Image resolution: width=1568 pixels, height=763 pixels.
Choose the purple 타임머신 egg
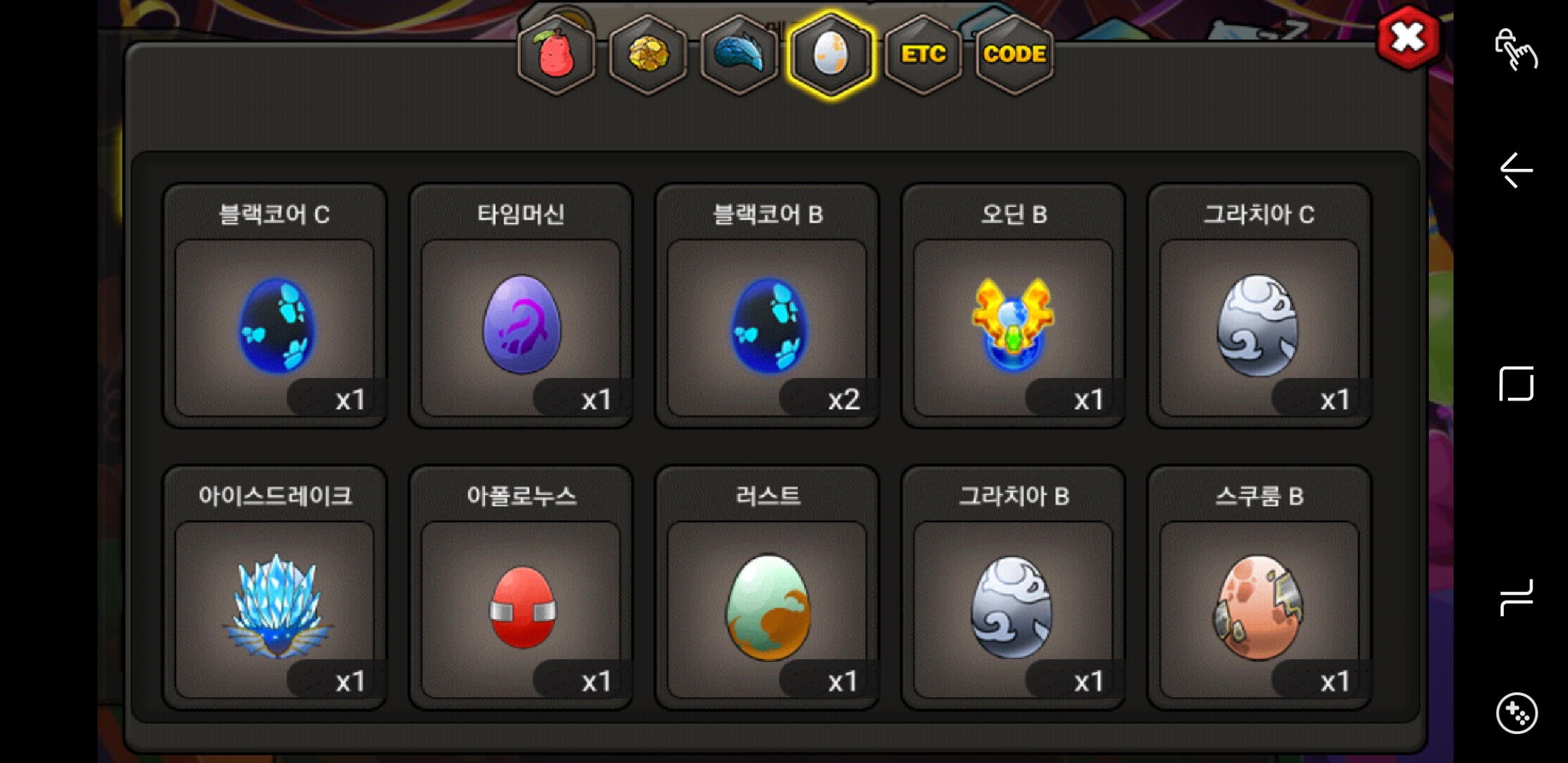pyautogui.click(x=521, y=305)
